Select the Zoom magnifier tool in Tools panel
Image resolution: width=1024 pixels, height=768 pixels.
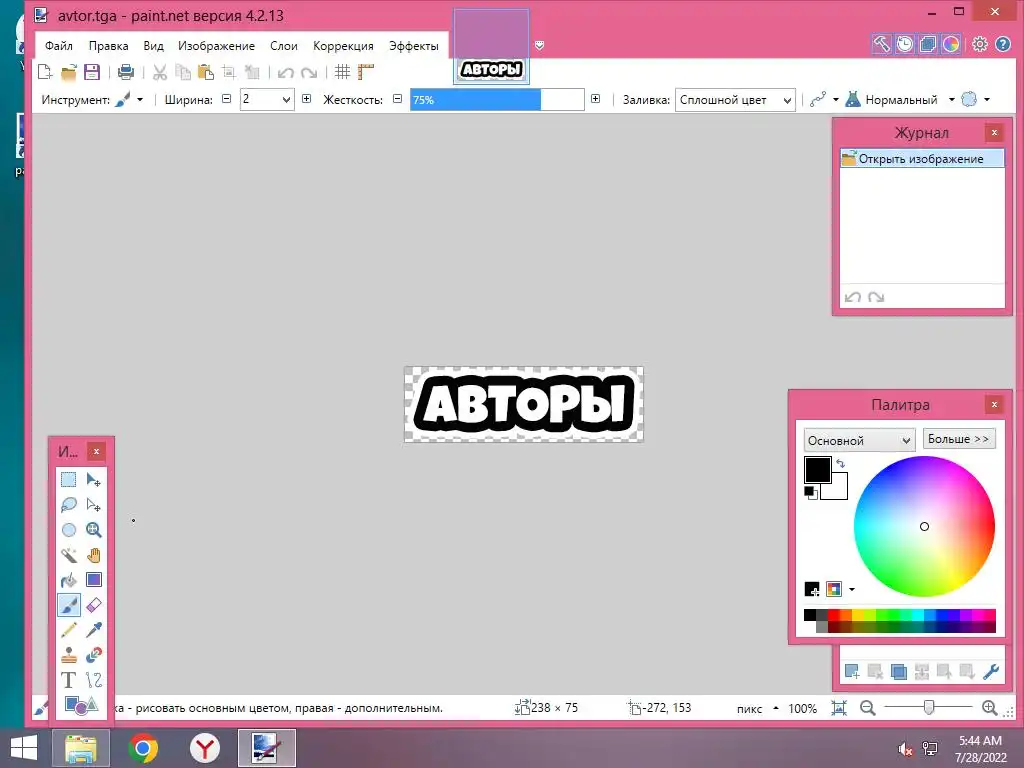(x=94, y=530)
